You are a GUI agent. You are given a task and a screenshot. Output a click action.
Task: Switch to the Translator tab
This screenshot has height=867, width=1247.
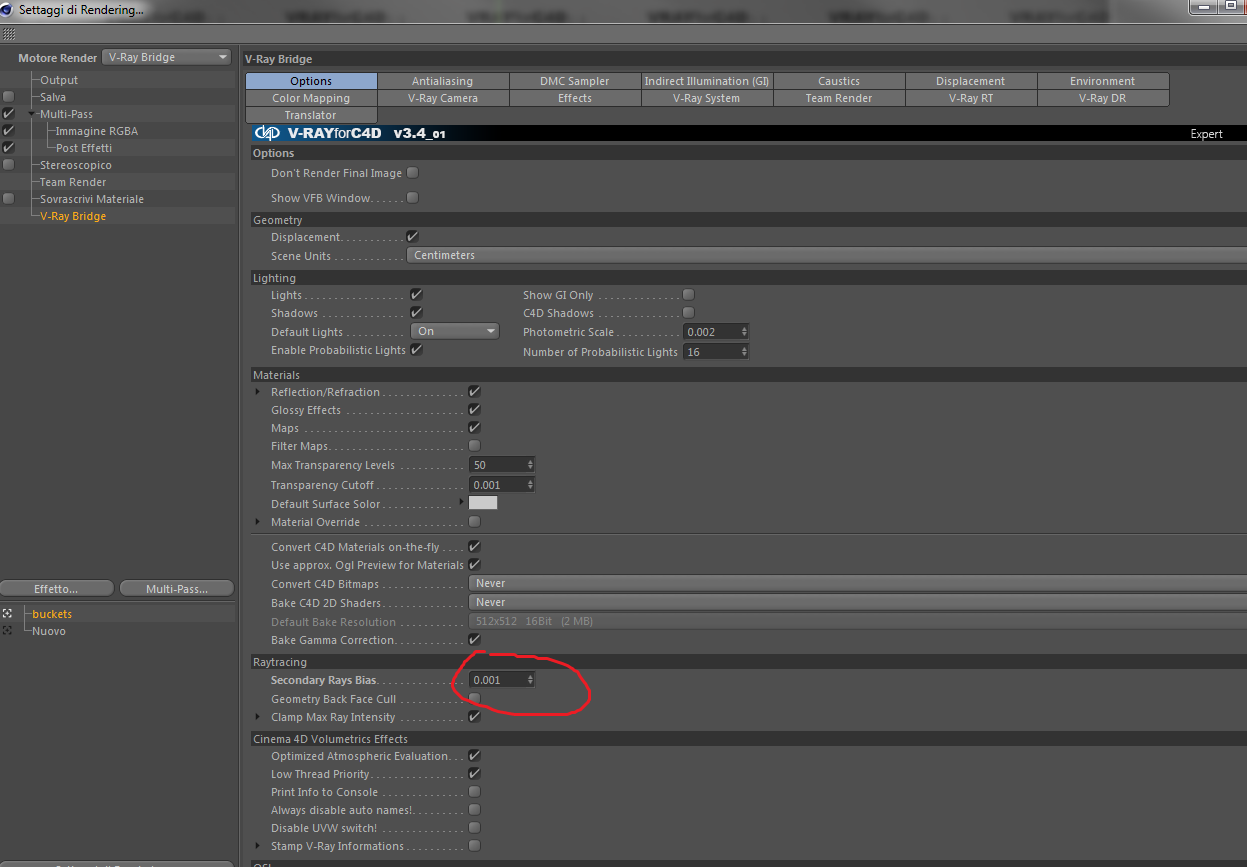point(311,115)
